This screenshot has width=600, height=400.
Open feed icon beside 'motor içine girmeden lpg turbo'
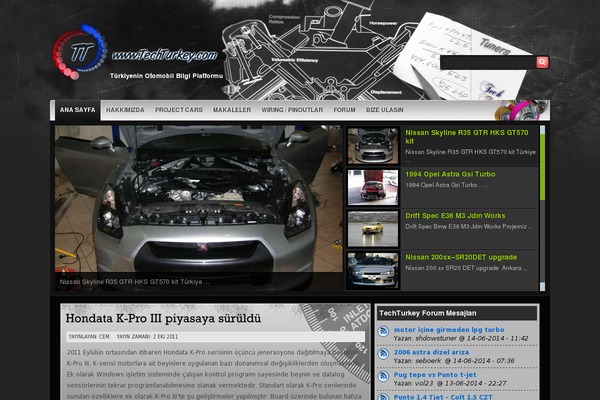pos(383,331)
